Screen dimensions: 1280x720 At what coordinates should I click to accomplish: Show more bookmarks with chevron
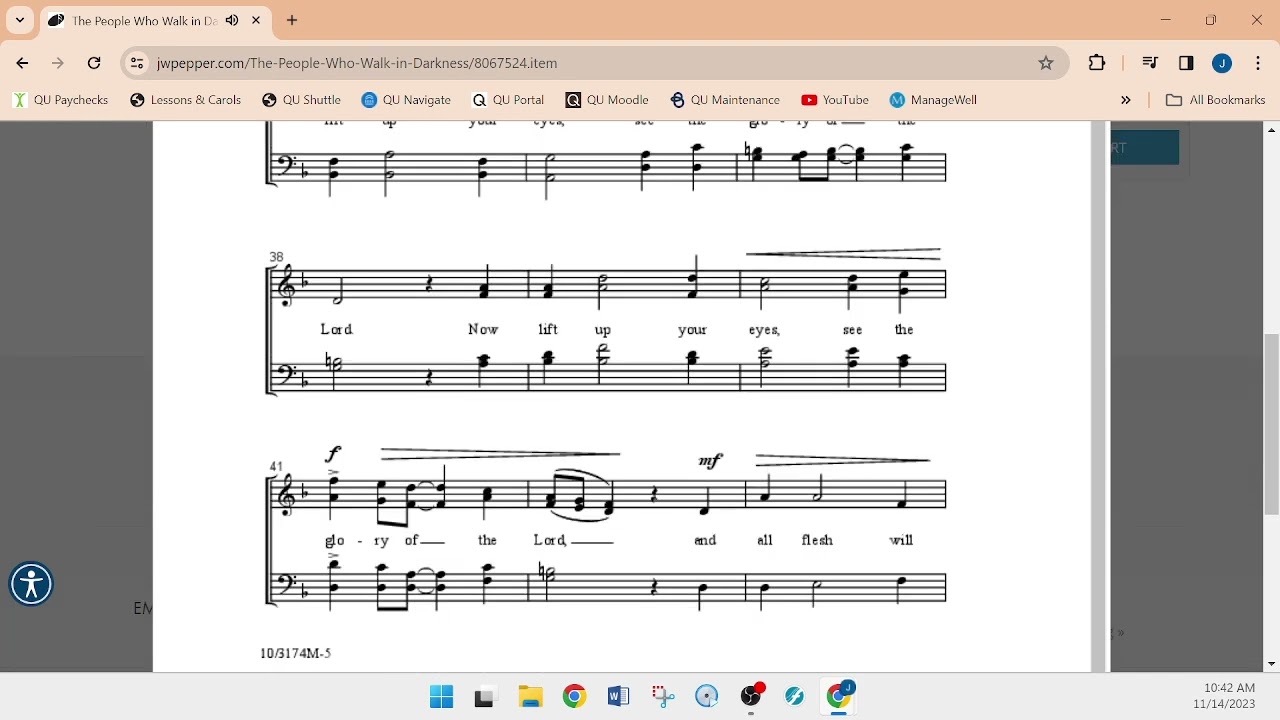[x=1126, y=100]
